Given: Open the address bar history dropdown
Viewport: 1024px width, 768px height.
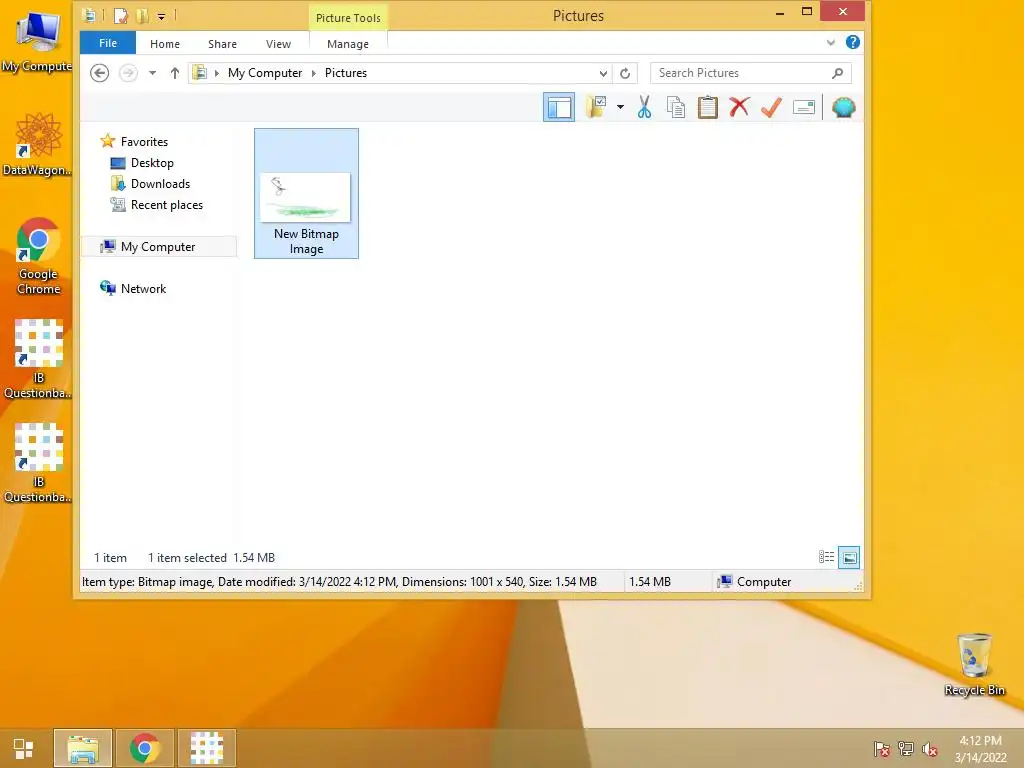Looking at the screenshot, I should tap(603, 73).
